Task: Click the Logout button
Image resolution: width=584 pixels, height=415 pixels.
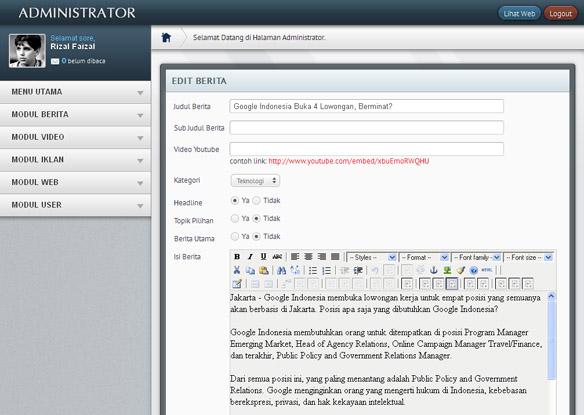Action: point(561,14)
